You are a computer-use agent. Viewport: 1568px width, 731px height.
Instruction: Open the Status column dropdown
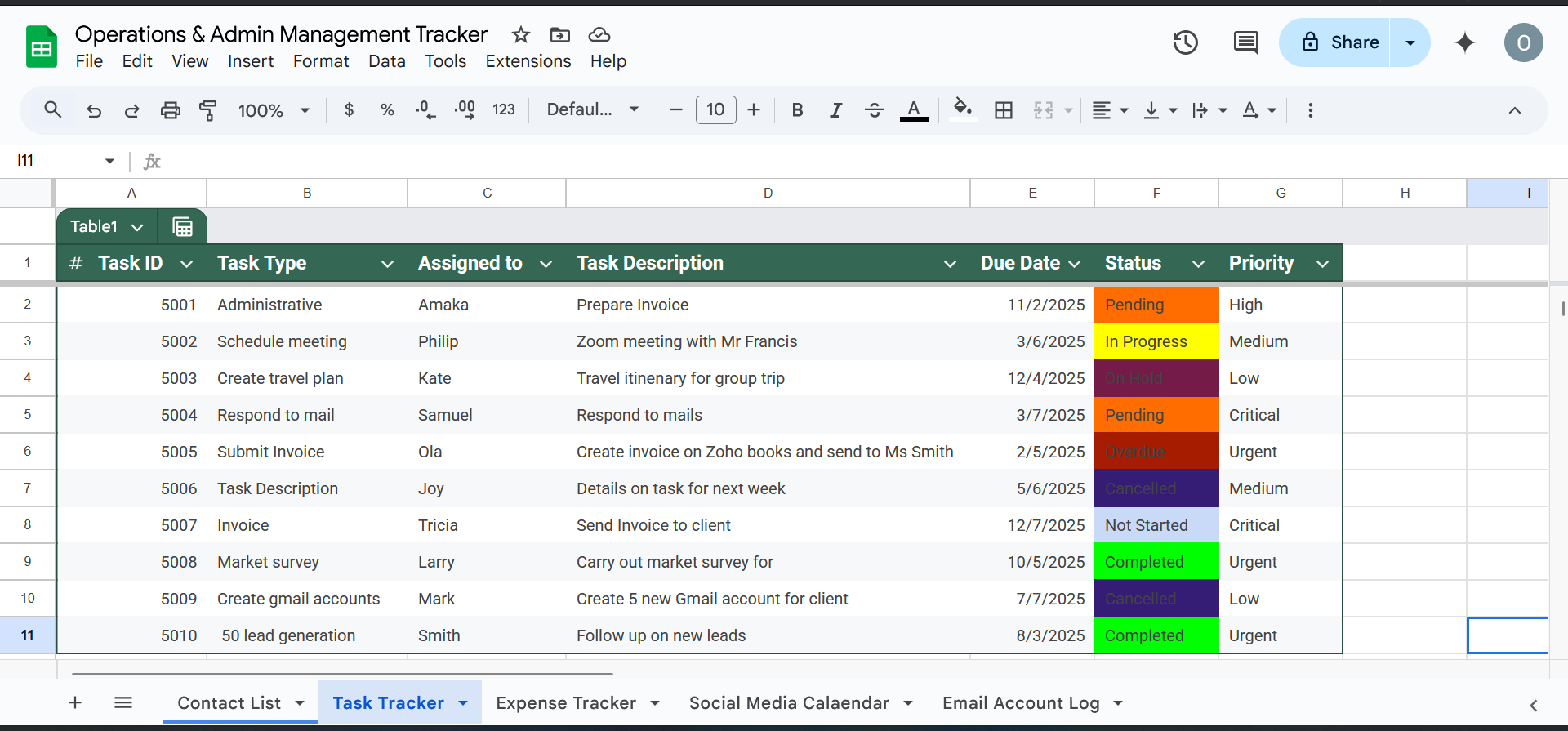click(1198, 264)
